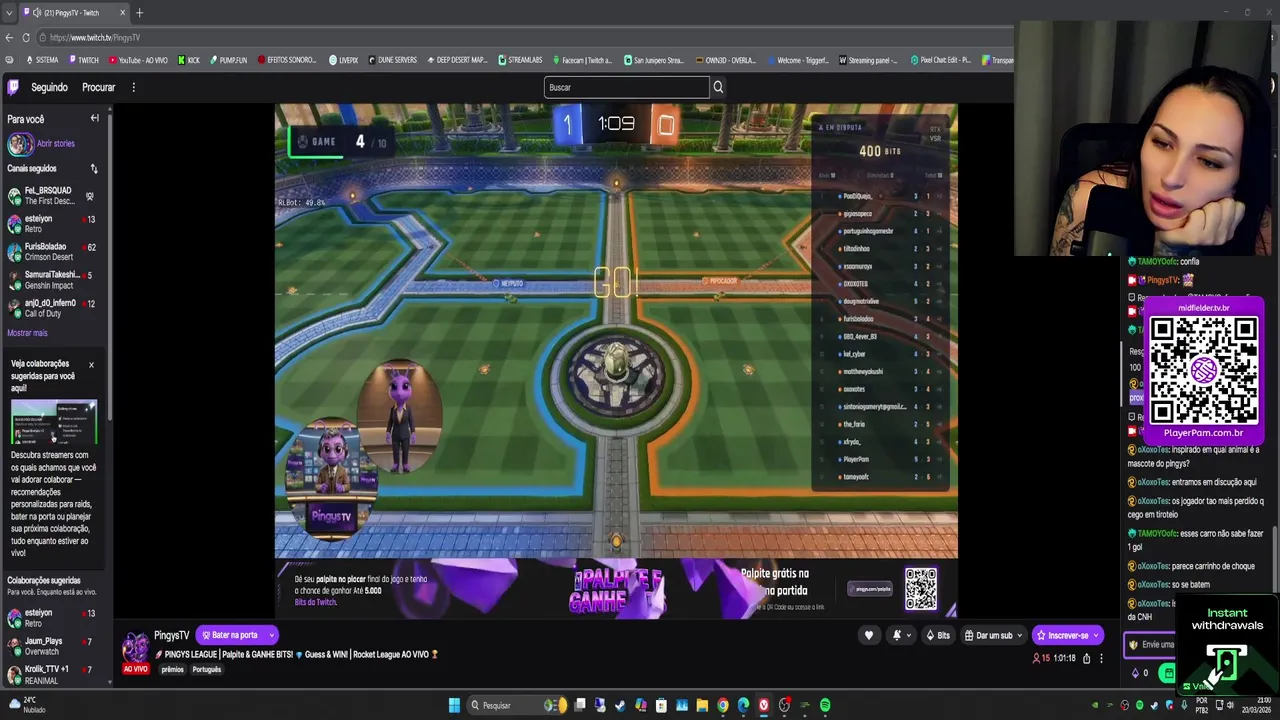The height and width of the screenshot is (720, 1280).
Task: Click the heart follow button
Action: (x=868, y=635)
